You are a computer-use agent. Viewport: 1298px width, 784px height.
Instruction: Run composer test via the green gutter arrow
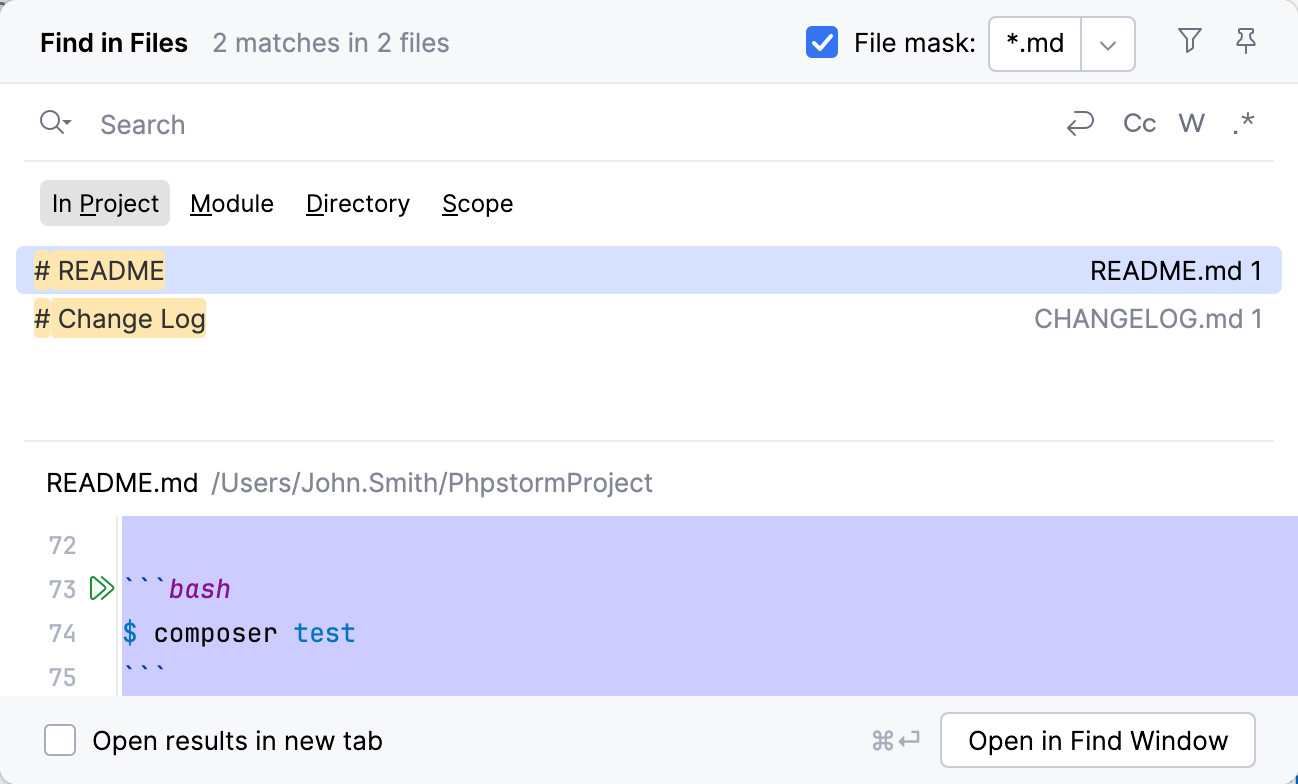100,588
